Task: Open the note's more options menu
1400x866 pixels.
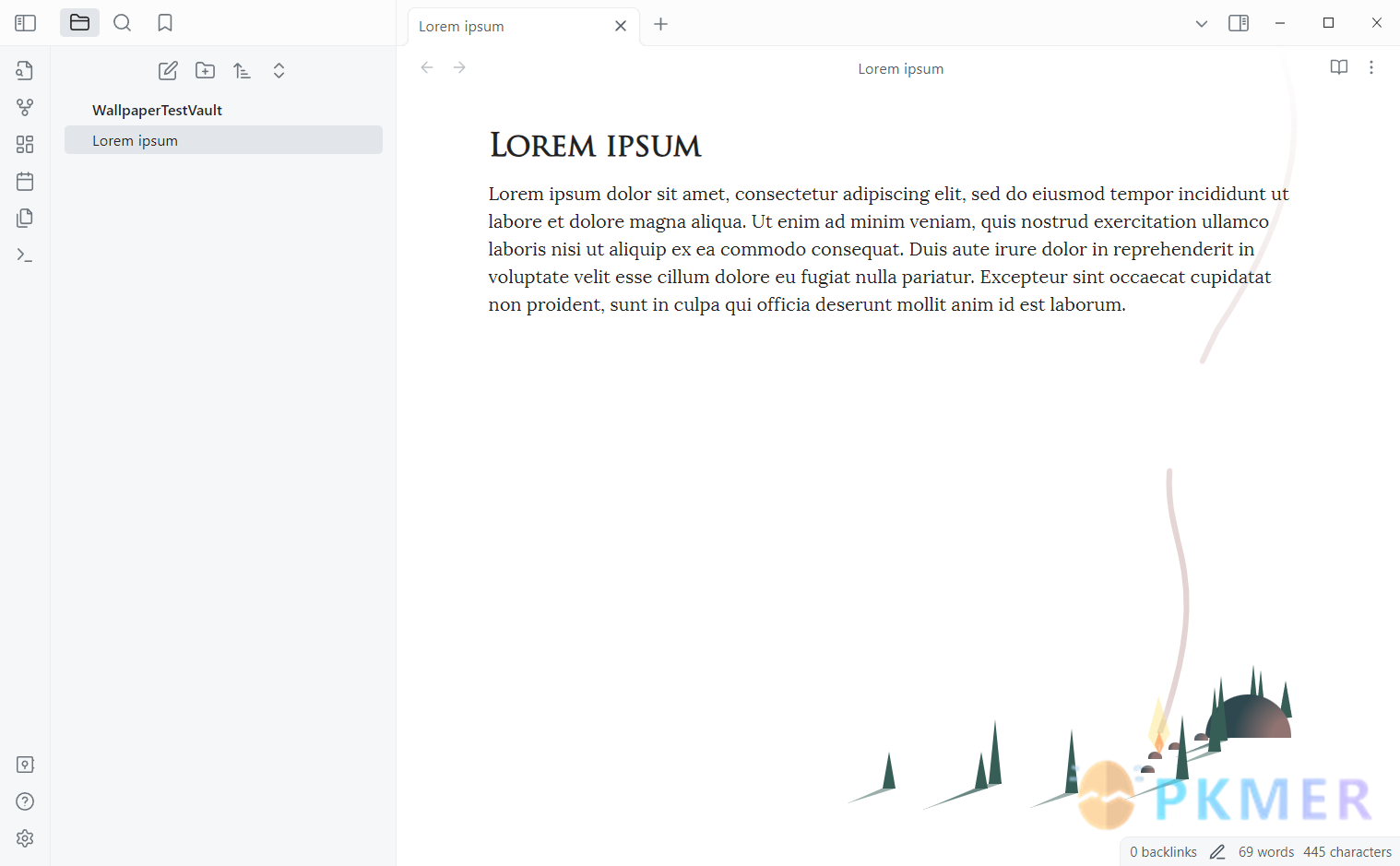Action: [x=1371, y=67]
